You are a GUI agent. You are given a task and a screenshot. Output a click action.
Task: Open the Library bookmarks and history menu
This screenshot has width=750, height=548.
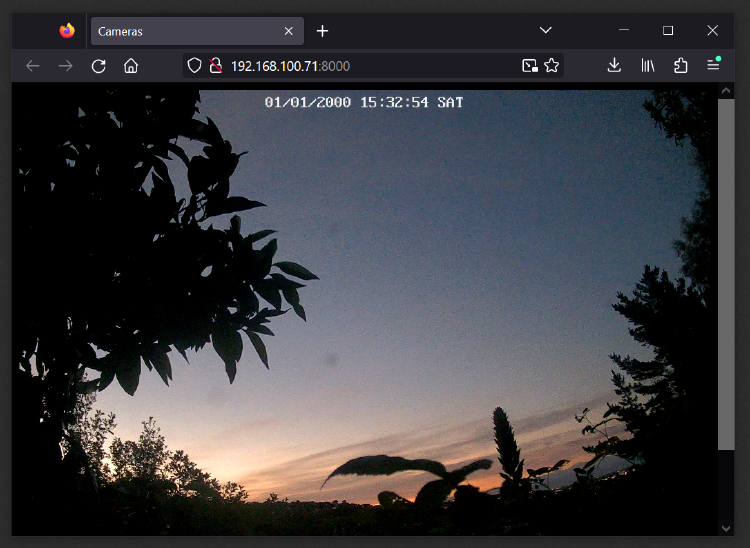(x=648, y=66)
